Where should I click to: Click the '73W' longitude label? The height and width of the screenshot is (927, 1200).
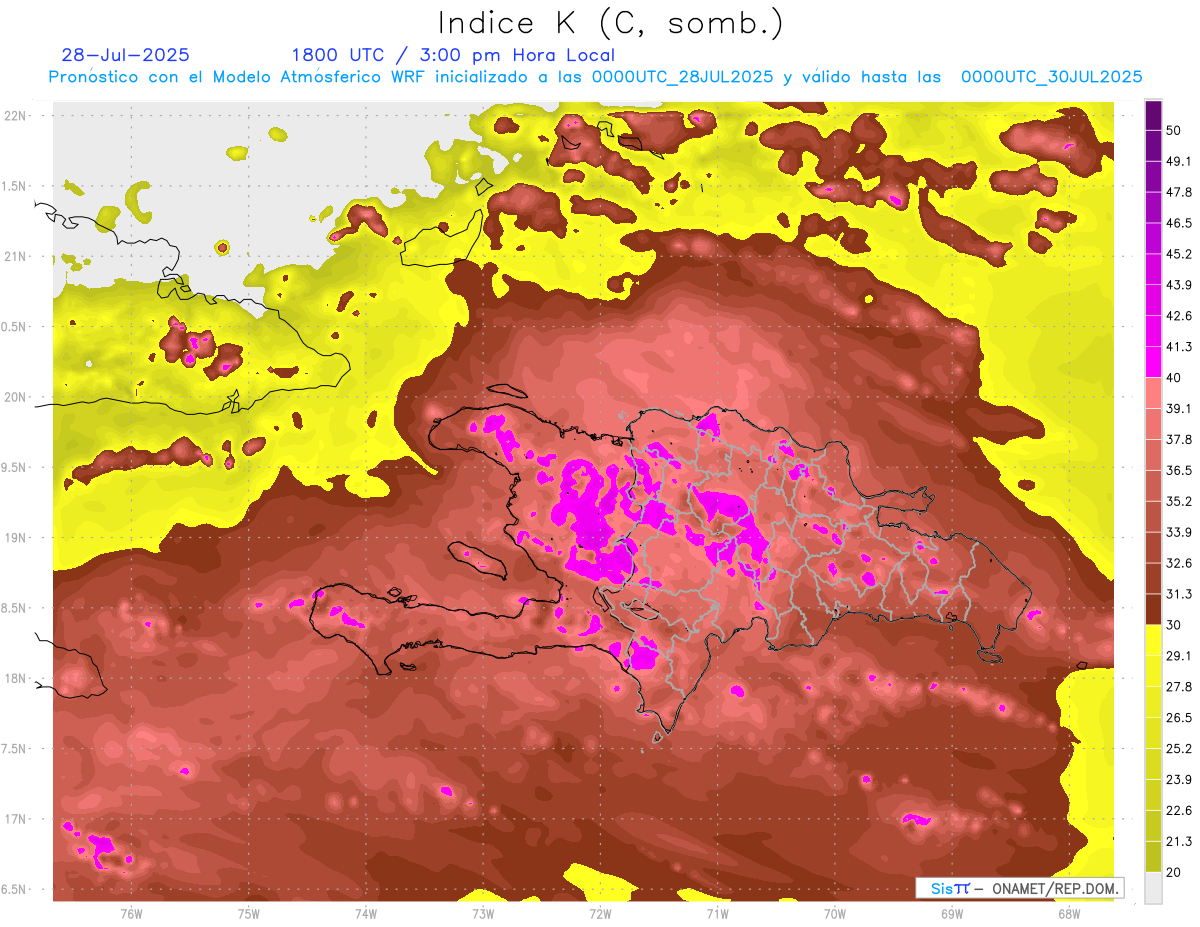tap(483, 914)
